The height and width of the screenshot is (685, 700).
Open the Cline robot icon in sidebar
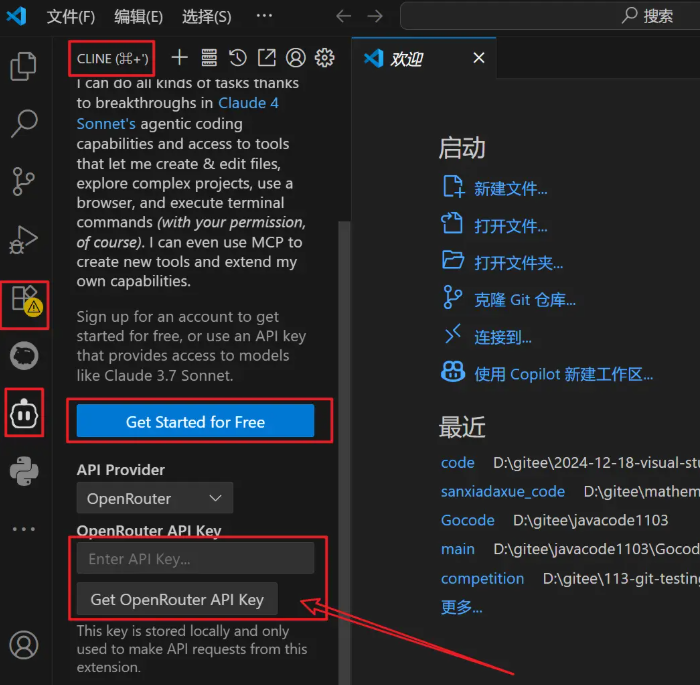[x=24, y=414]
